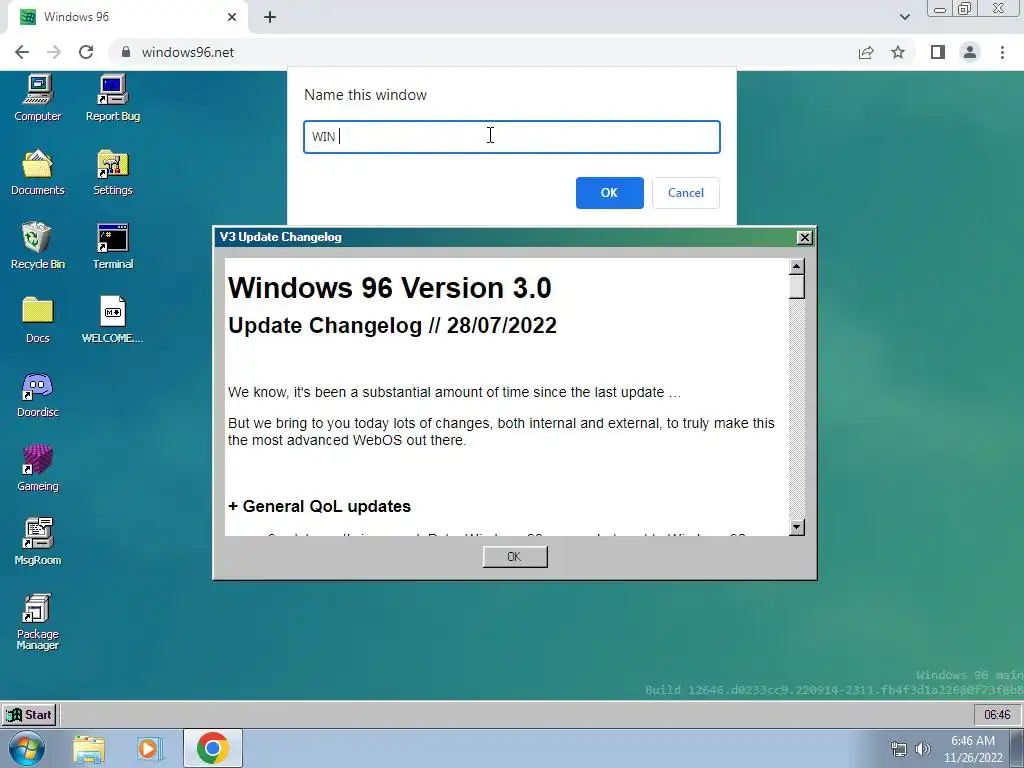Open the network tray icon

coord(899,749)
